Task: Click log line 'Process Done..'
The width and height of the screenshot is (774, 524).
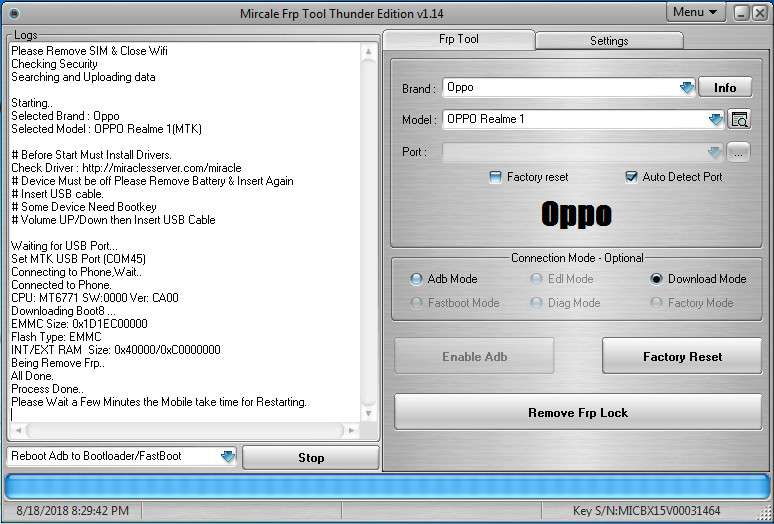Action: coord(47,389)
